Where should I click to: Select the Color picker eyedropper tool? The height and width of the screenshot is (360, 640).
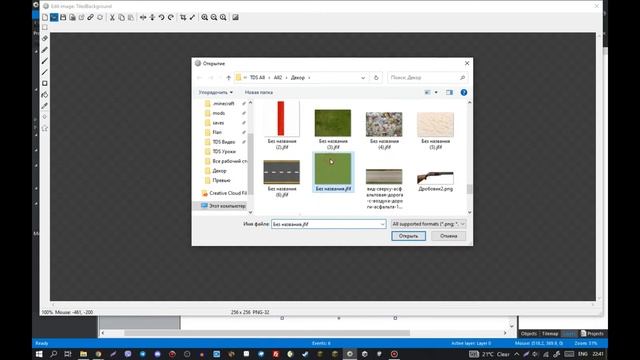pyautogui.click(x=45, y=106)
